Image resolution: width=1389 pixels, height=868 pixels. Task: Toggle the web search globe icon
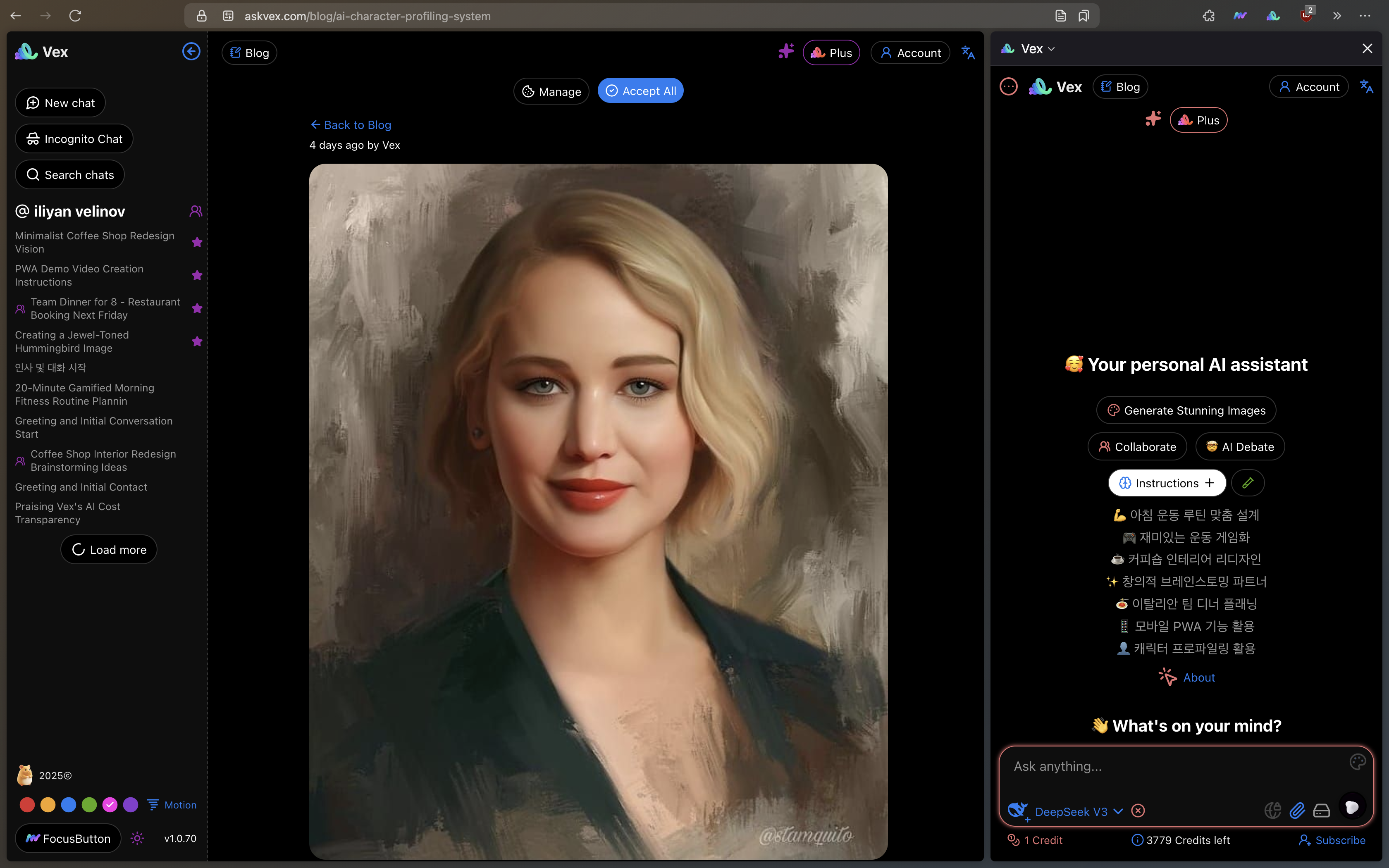[x=1272, y=810]
